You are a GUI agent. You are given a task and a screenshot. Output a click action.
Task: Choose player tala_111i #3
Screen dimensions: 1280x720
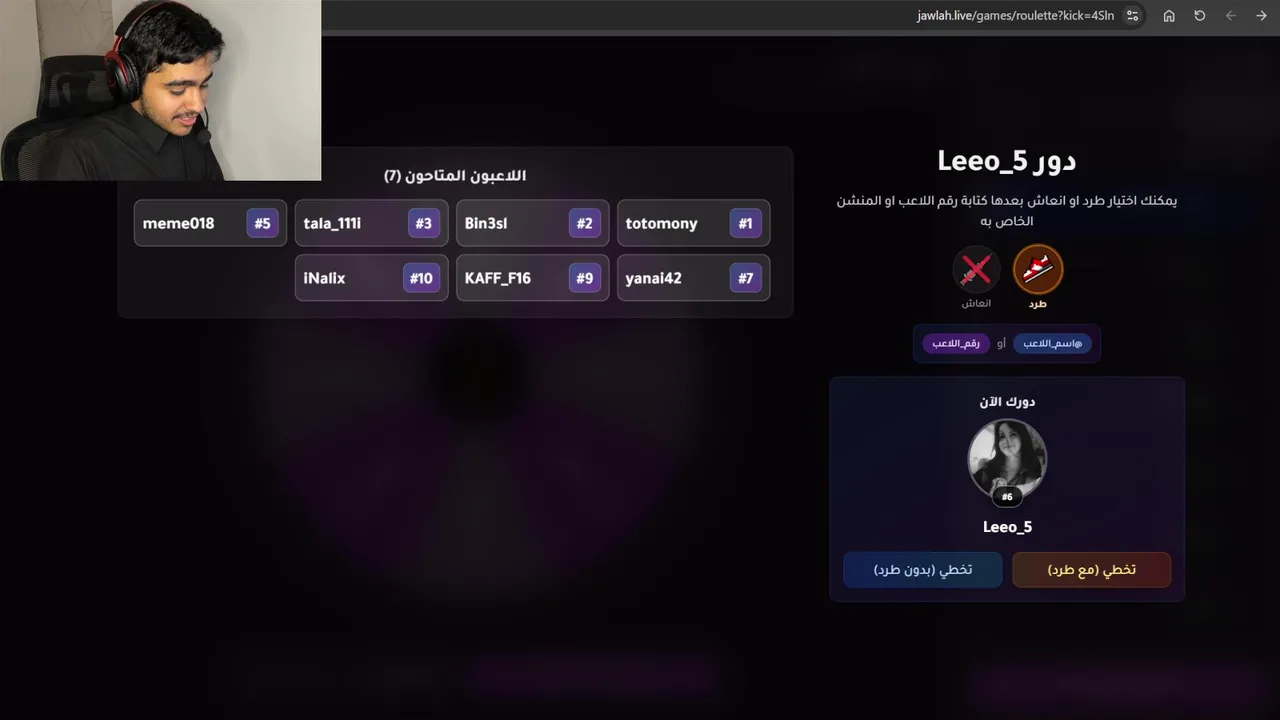(x=371, y=223)
